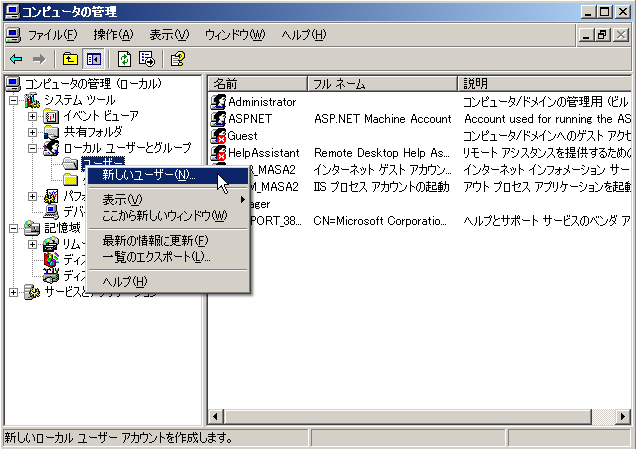Image resolution: width=636 pixels, height=449 pixels.
Task: Collapse the ローカル ユーザーとグループ node
Action: [32, 148]
